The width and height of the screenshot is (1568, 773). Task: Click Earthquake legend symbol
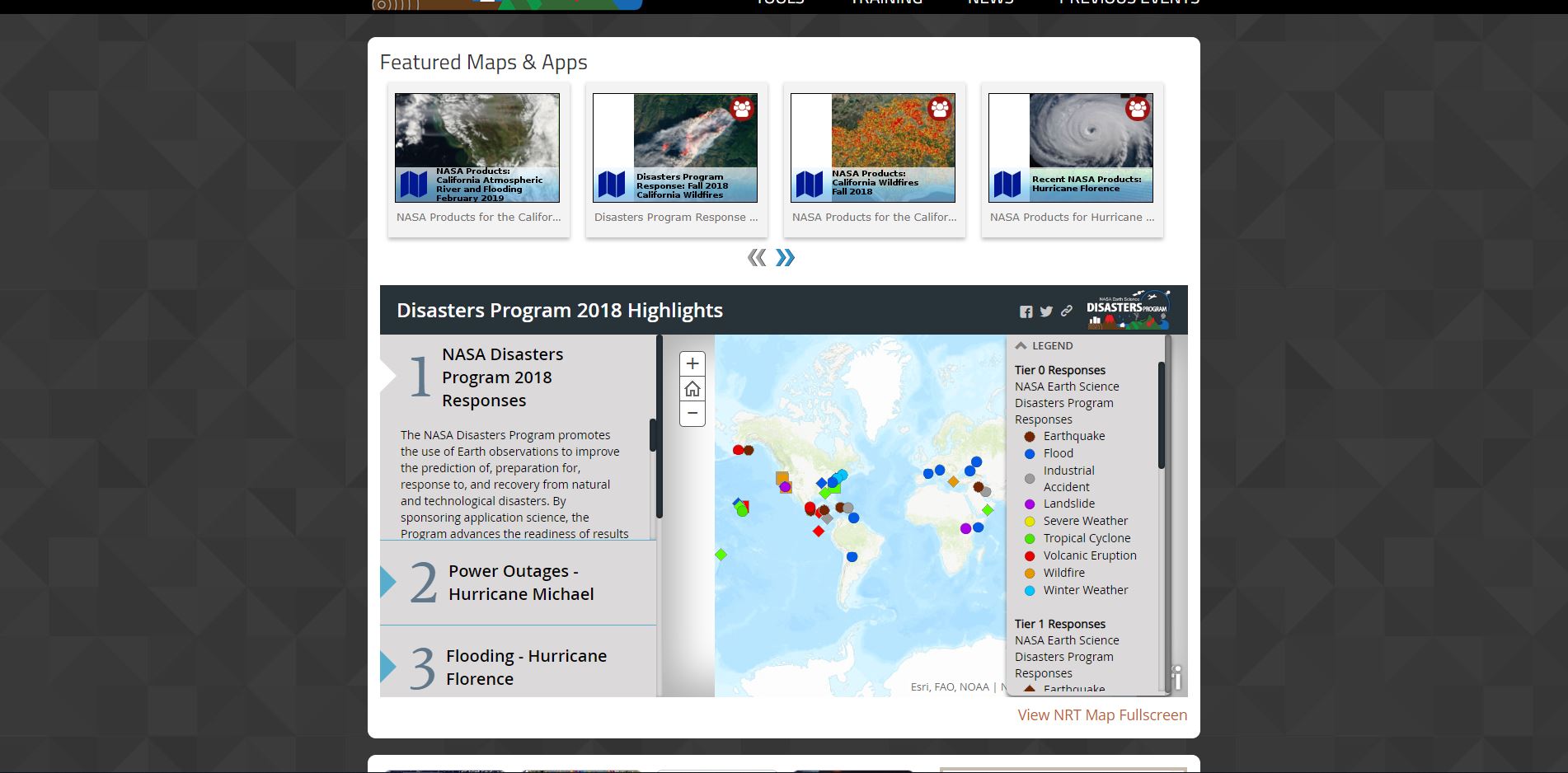pos(1030,437)
